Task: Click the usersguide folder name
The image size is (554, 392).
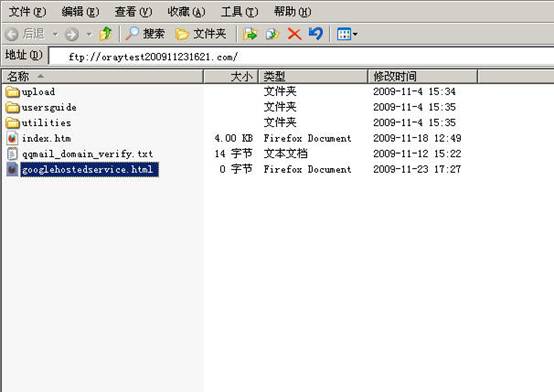Action: tap(49, 107)
